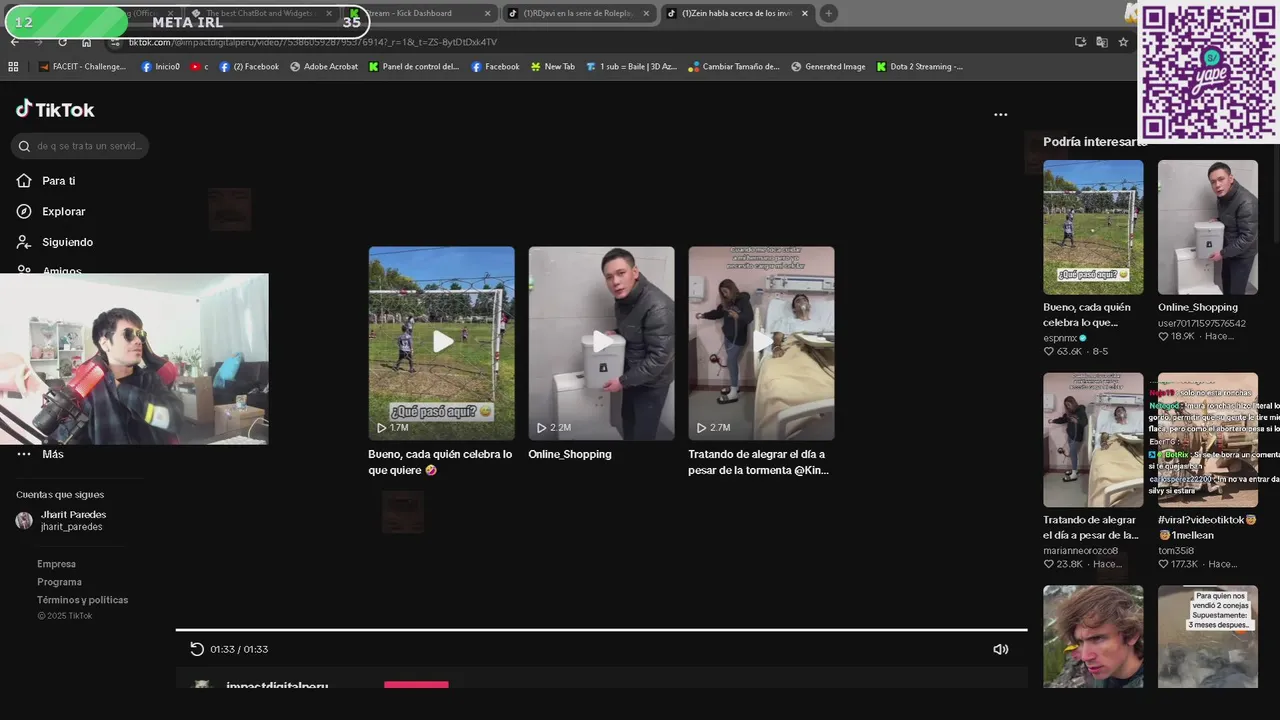Open New Tab bookmark
The width and height of the screenshot is (1280, 720).
click(552, 67)
